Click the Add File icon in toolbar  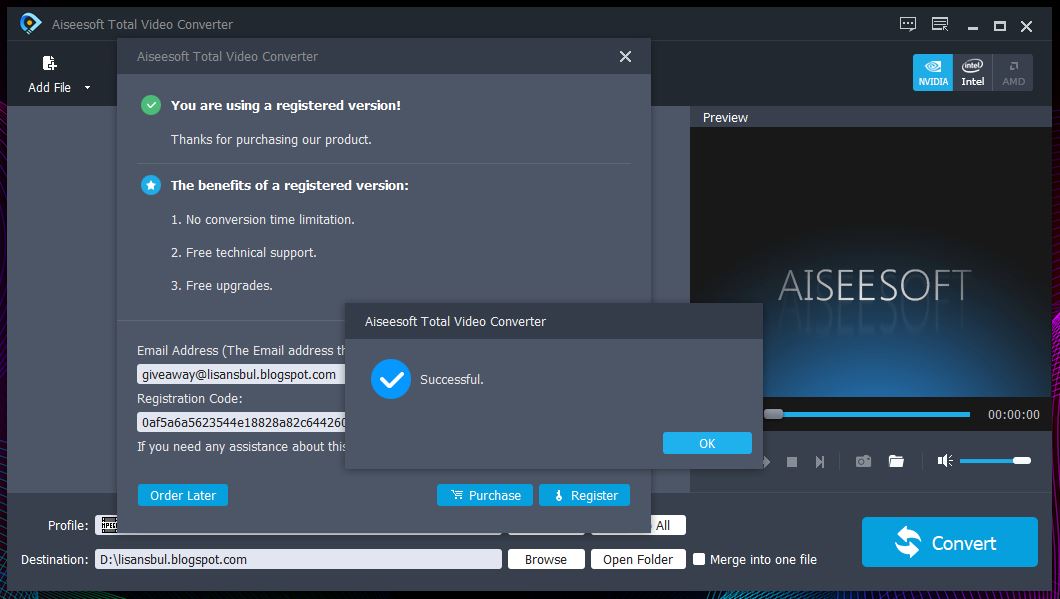(47, 62)
